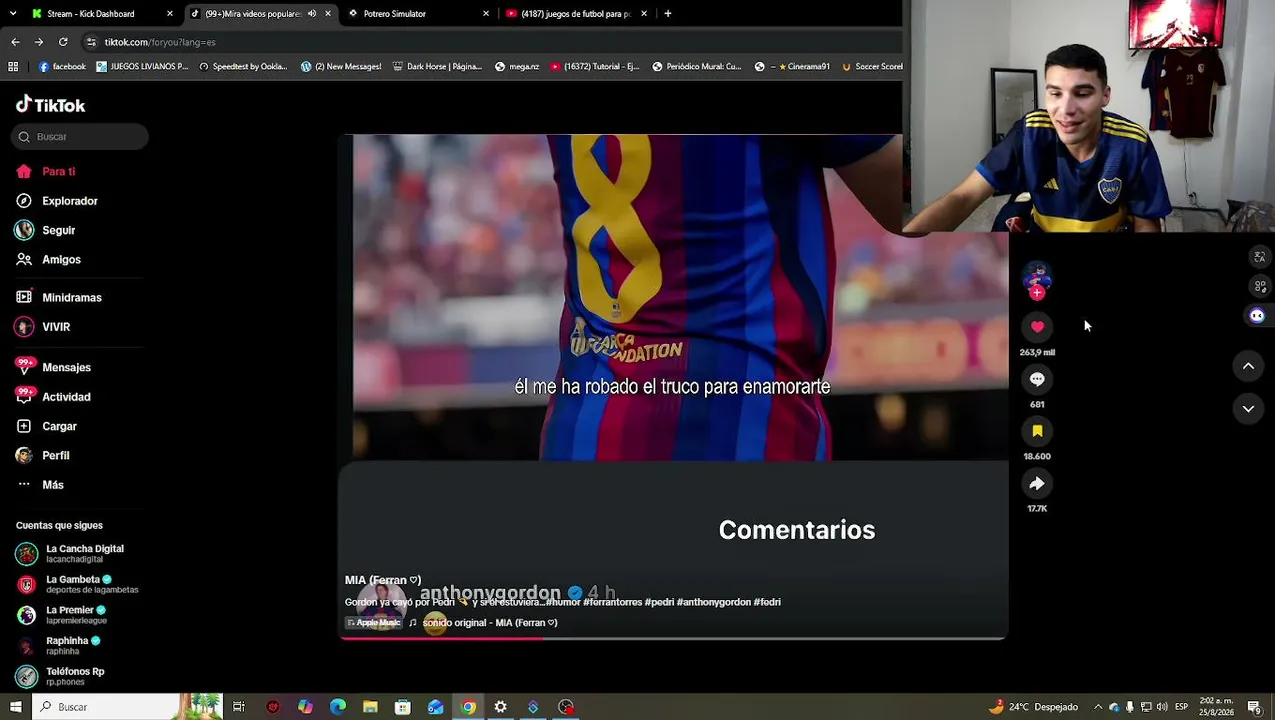Expand the system tray hidden icons

tap(1098, 707)
